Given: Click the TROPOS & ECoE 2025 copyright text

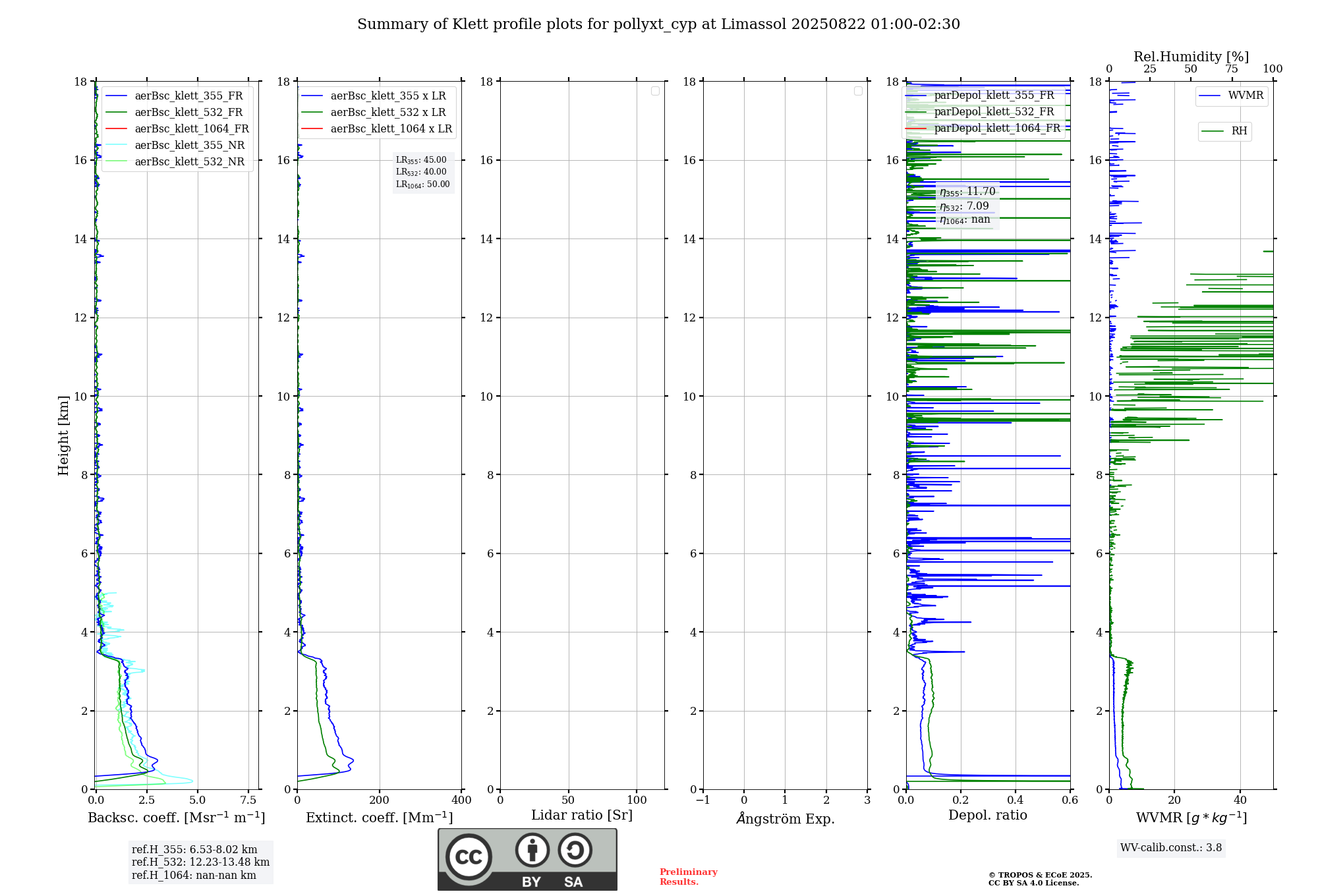Looking at the screenshot, I should pyautogui.click(x=1040, y=875).
